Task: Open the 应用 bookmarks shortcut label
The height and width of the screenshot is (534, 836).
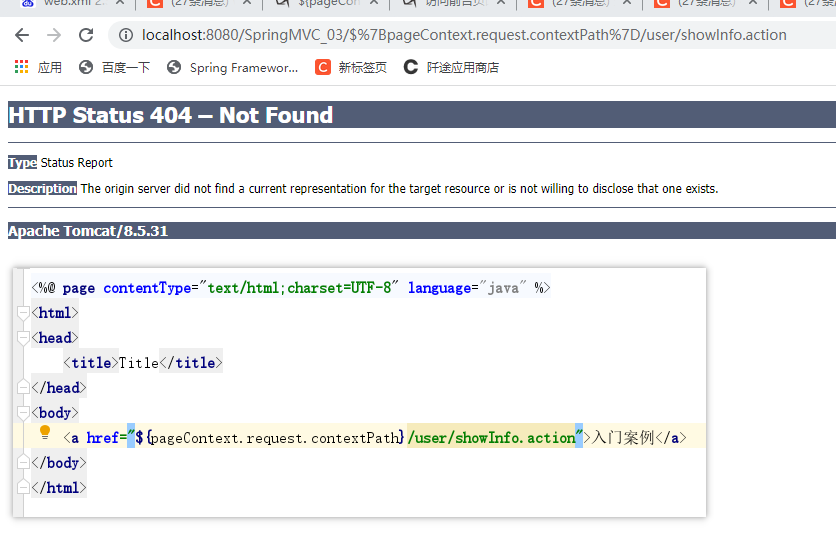Action: [x=50, y=68]
